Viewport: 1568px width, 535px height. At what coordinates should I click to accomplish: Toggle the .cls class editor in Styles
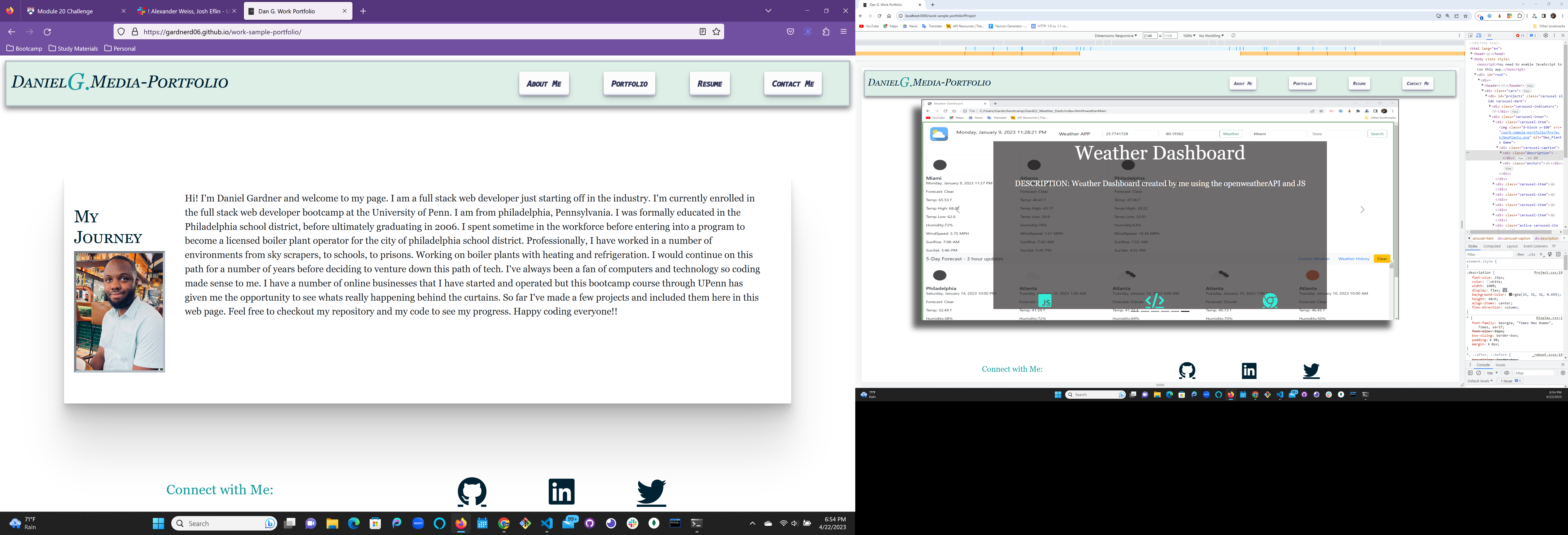pos(1532,255)
